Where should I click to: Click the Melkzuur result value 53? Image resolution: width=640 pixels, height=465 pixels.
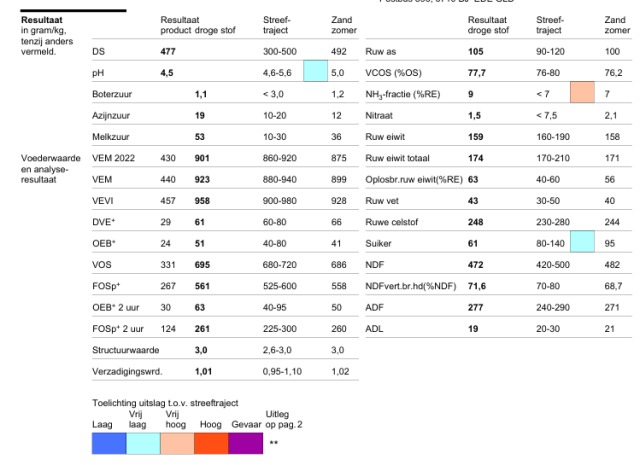(x=200, y=137)
